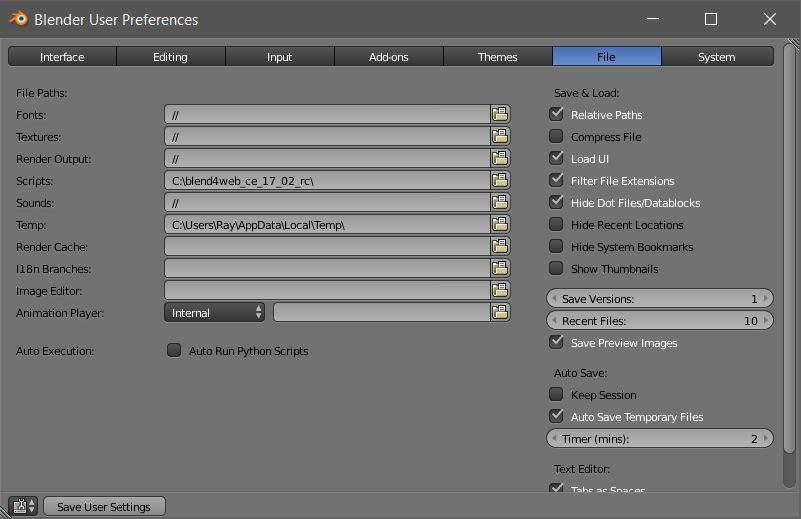
Task: Increase Timer (mins) with right arrow
Action: (765, 438)
